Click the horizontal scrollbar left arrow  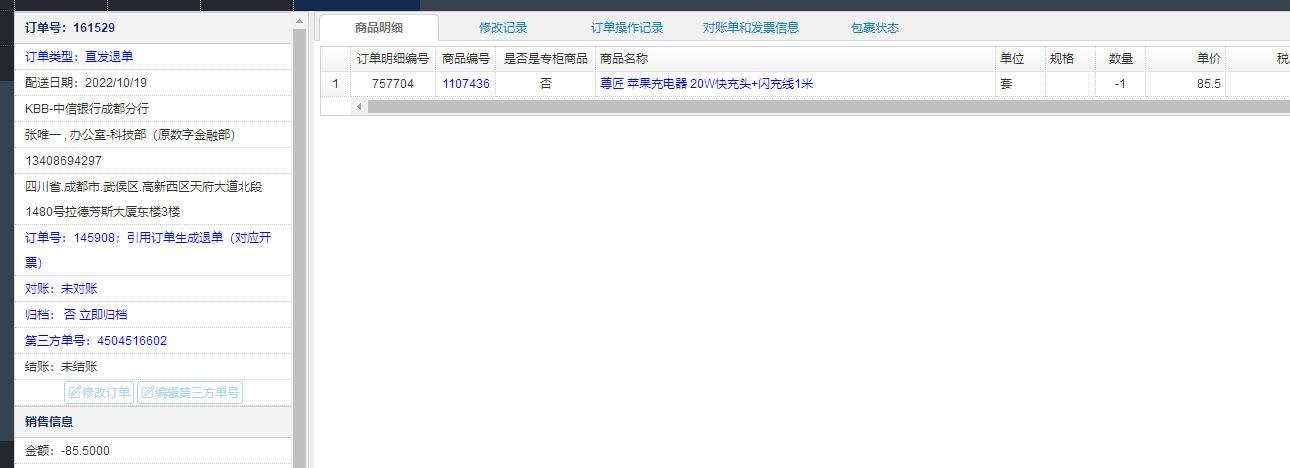click(x=359, y=106)
